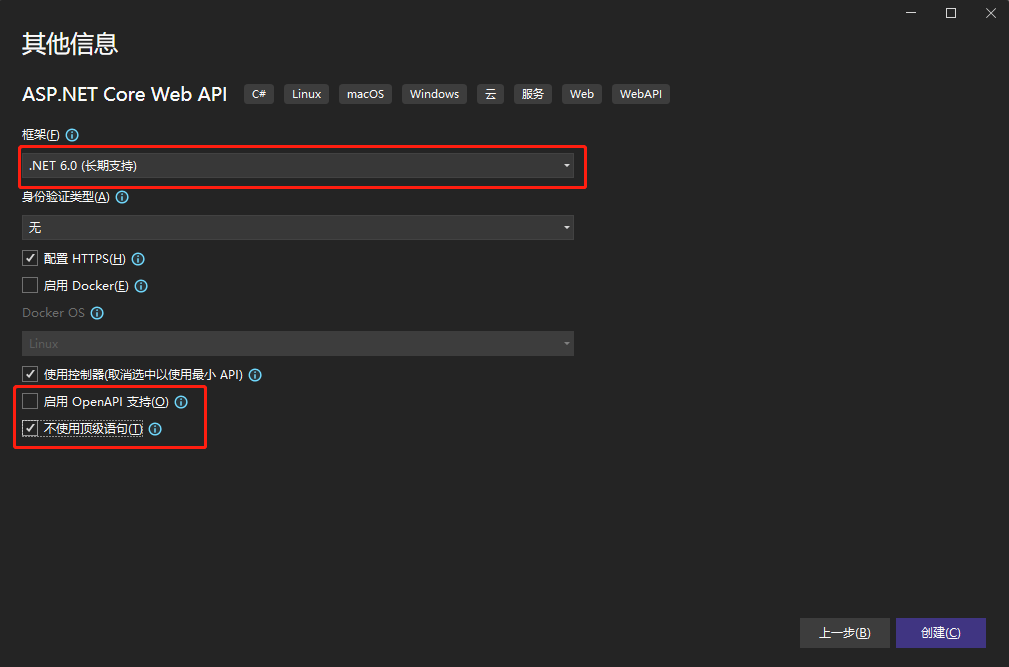Viewport: 1009px width, 667px height.
Task: Click the info icon next to 启用 OpenAPI 支持(O)
Action: pyautogui.click(x=181, y=402)
